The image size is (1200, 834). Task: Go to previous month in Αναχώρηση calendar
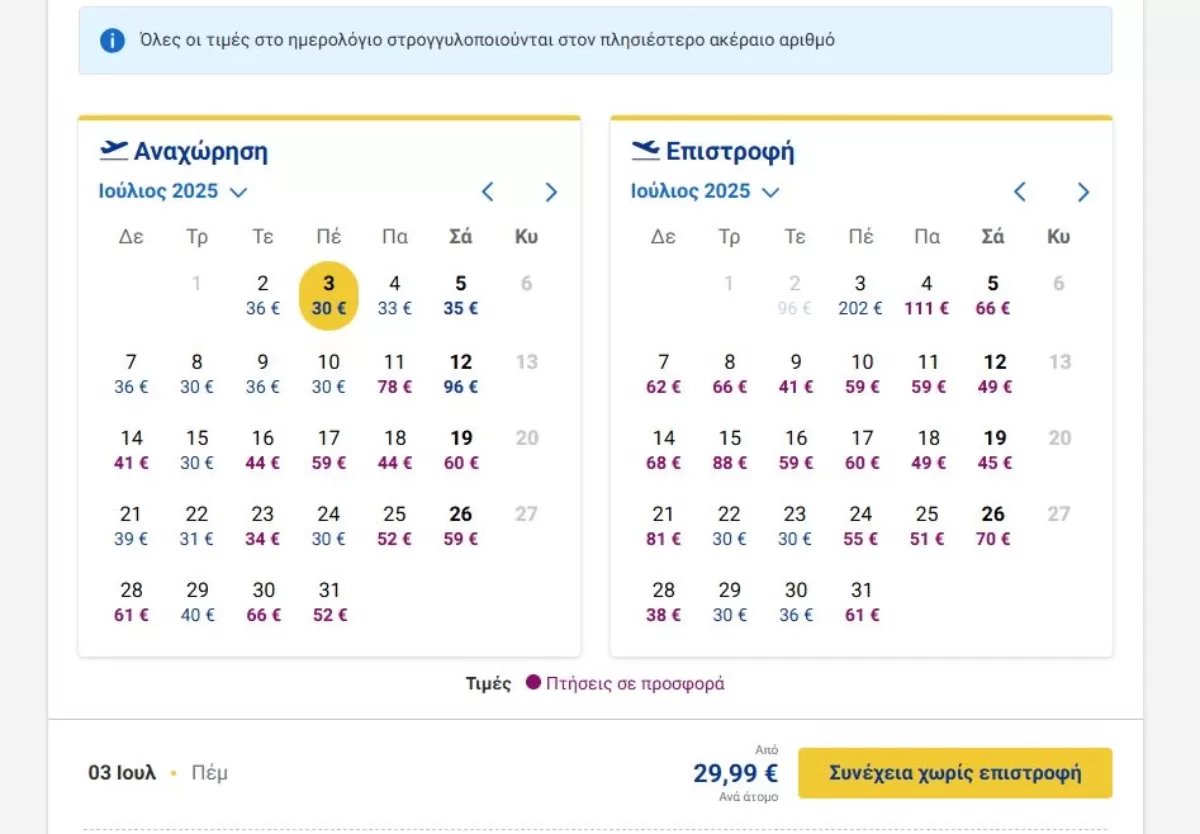488,192
